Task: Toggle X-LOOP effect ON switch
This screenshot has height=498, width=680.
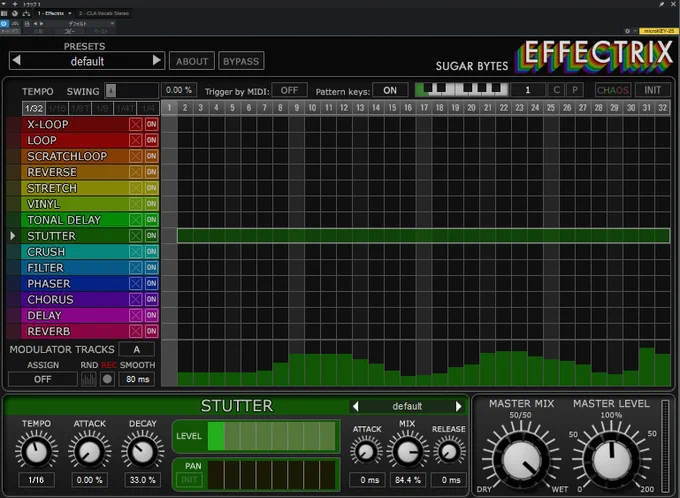Action: pos(151,124)
